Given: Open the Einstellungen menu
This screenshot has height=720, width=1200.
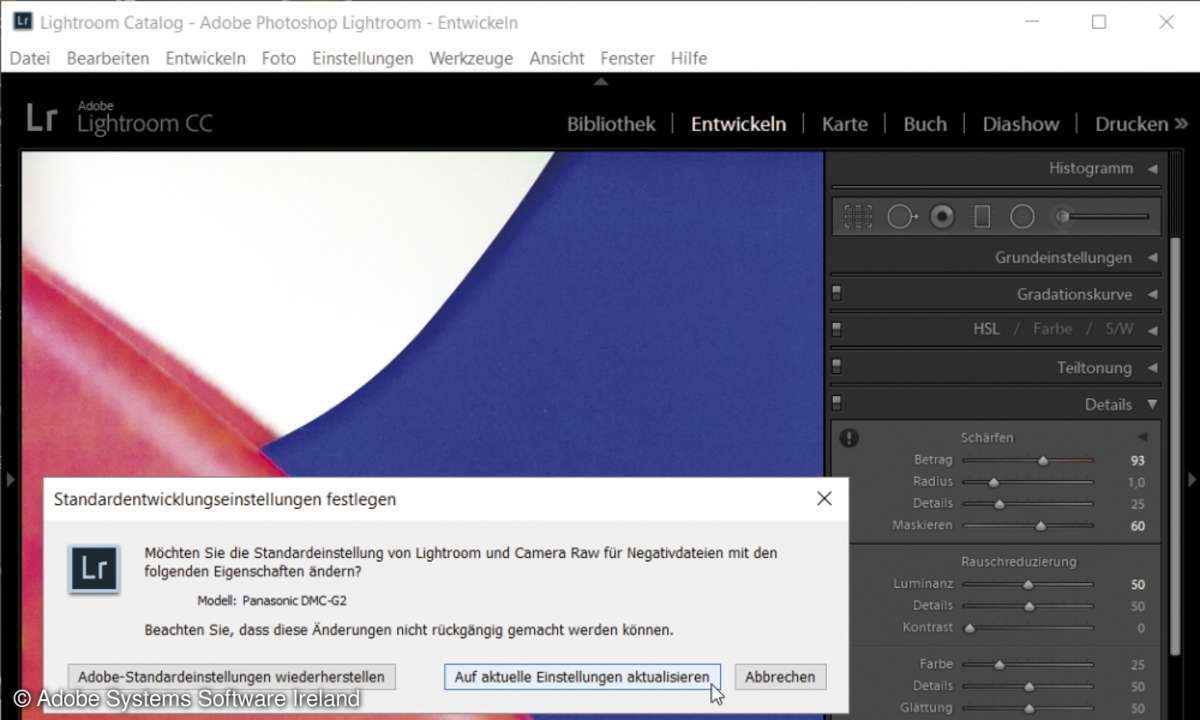Looking at the screenshot, I should pos(363,58).
